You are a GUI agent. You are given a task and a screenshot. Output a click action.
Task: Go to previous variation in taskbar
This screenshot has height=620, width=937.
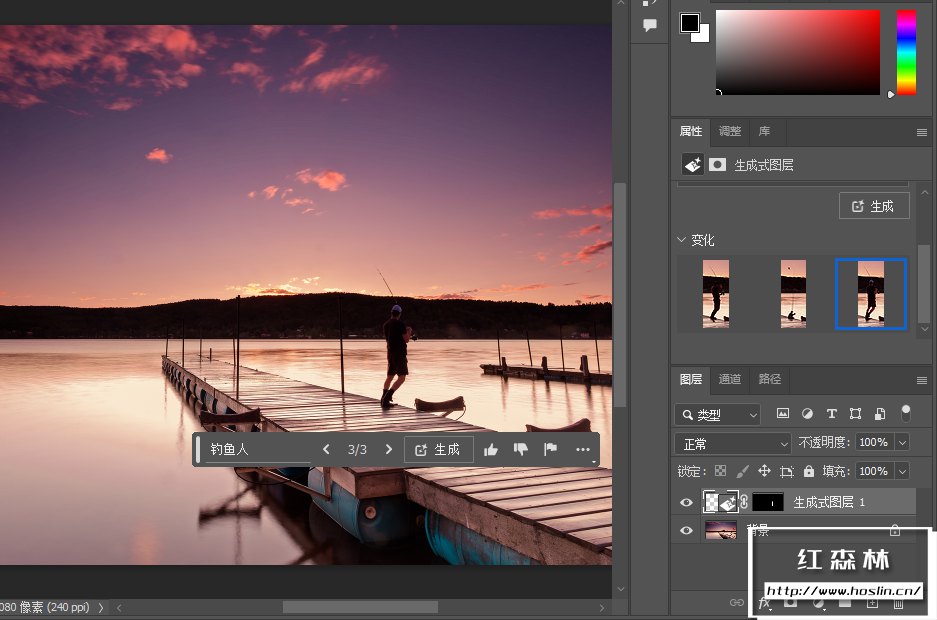[x=326, y=450]
